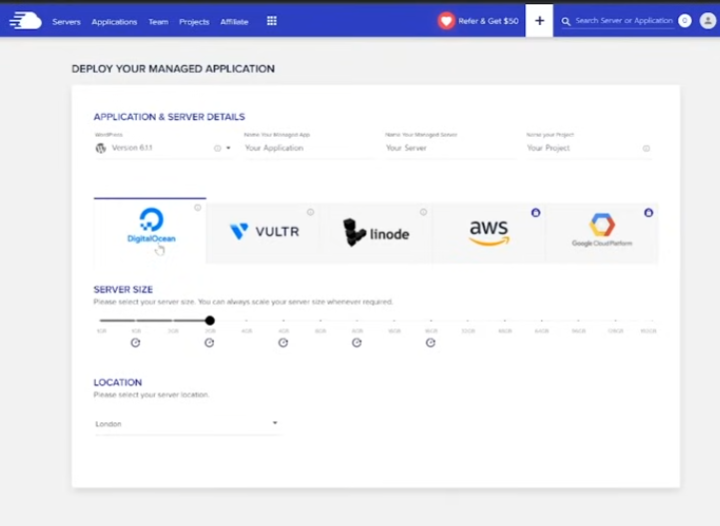Image resolution: width=720 pixels, height=526 pixels.
Task: Open the grid add-ons menu icon
Action: coord(272,21)
